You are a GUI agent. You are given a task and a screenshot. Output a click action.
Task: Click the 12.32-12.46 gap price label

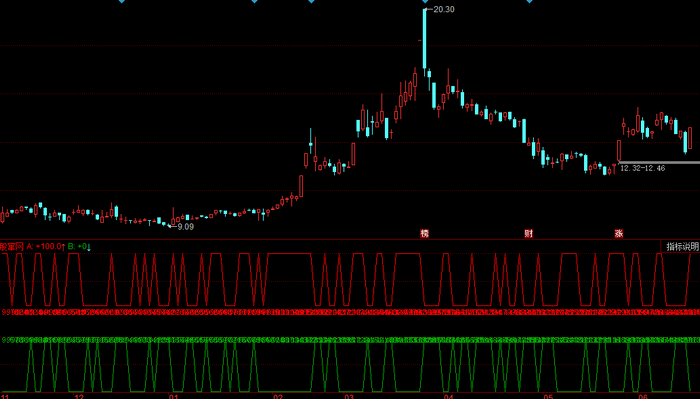pos(643,168)
